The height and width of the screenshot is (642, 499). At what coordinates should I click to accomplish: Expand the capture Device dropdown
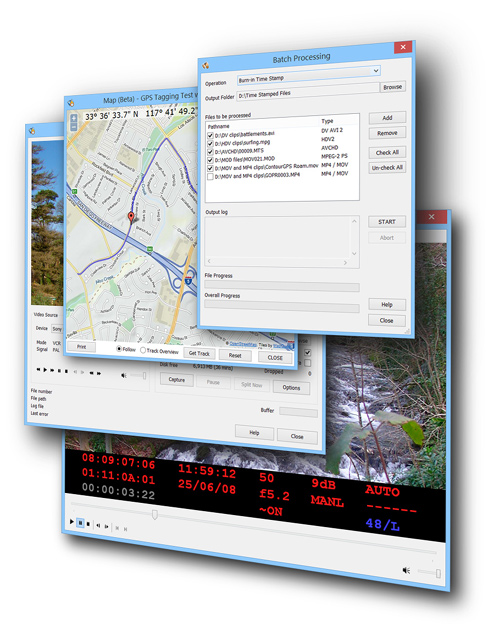(56, 329)
